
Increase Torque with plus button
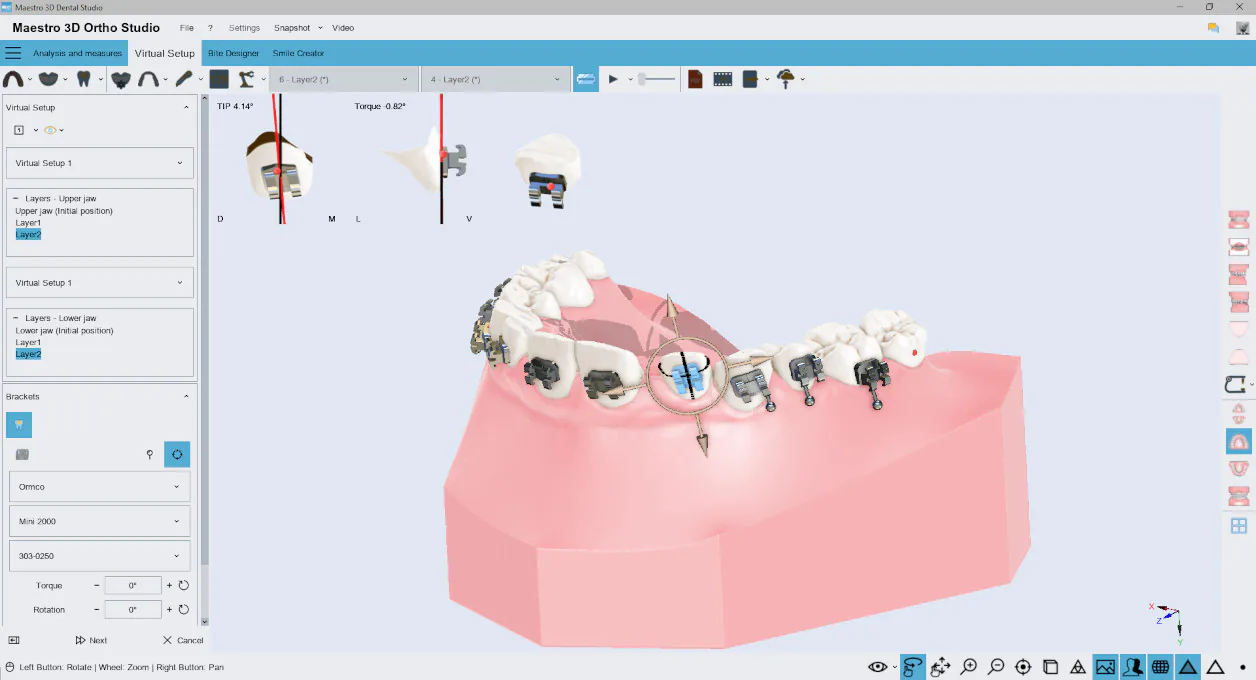tap(169, 585)
